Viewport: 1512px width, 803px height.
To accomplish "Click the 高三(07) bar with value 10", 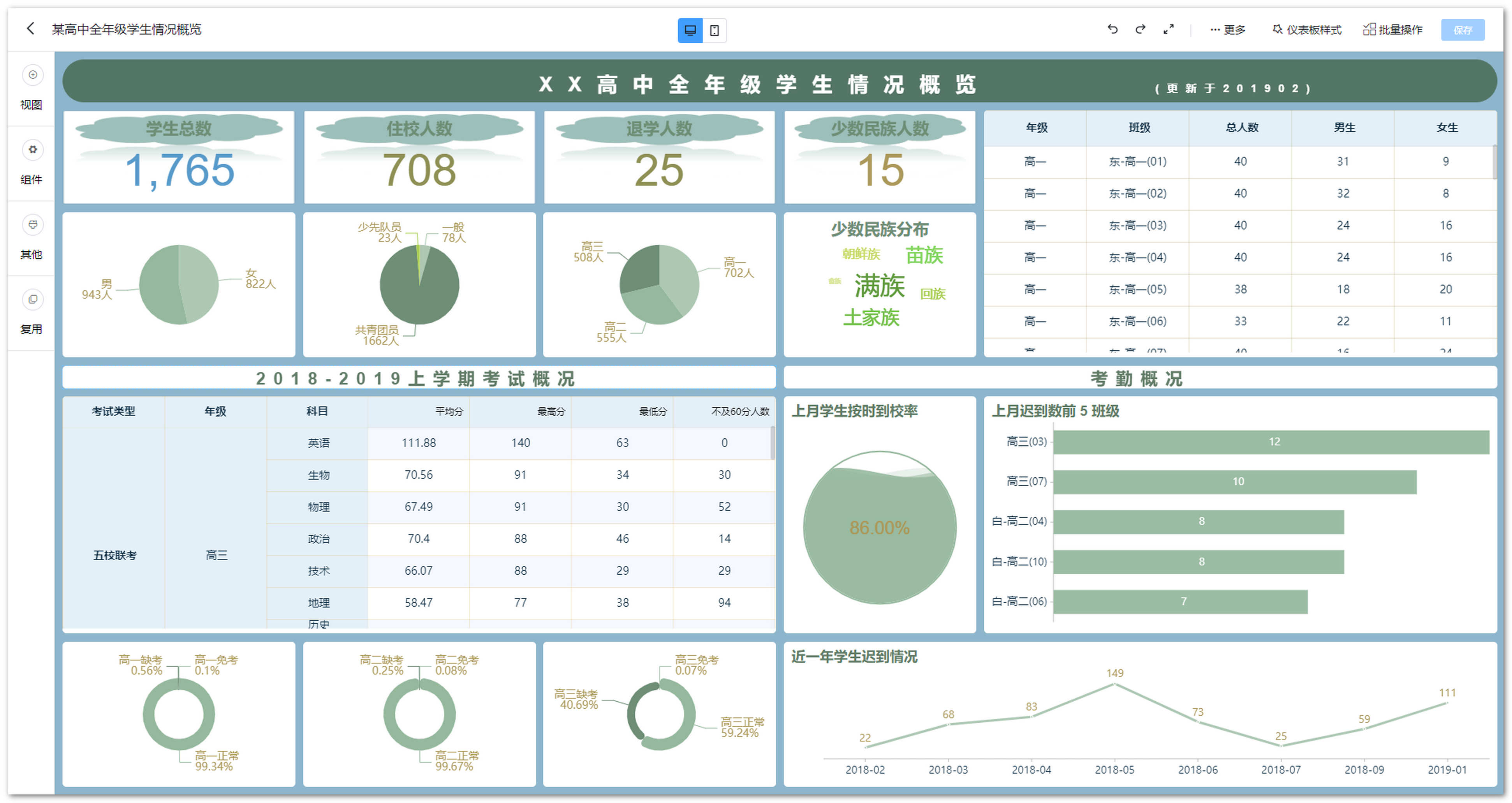I will (1235, 482).
